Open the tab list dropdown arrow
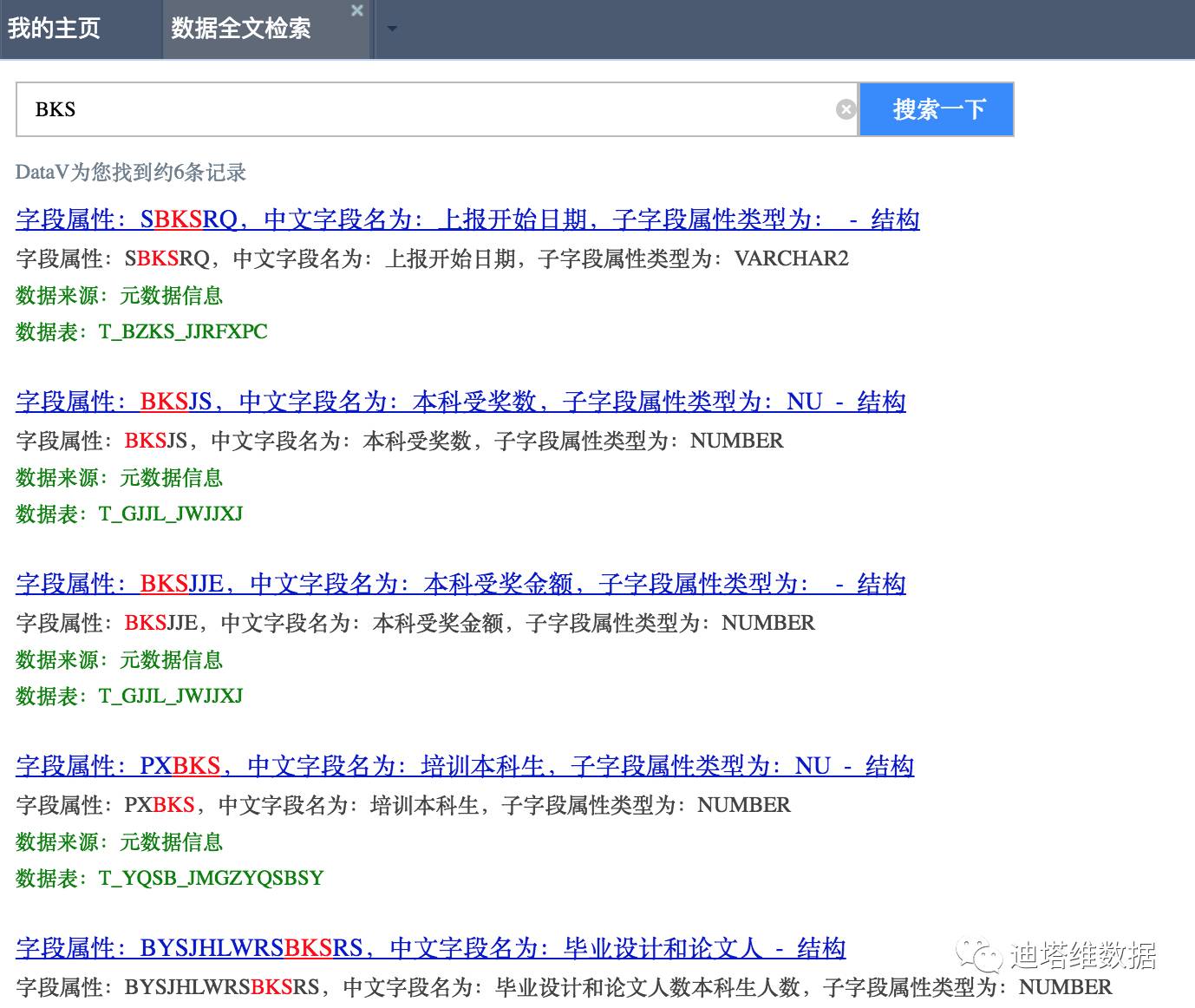This screenshot has width=1195, height=1008. (392, 29)
